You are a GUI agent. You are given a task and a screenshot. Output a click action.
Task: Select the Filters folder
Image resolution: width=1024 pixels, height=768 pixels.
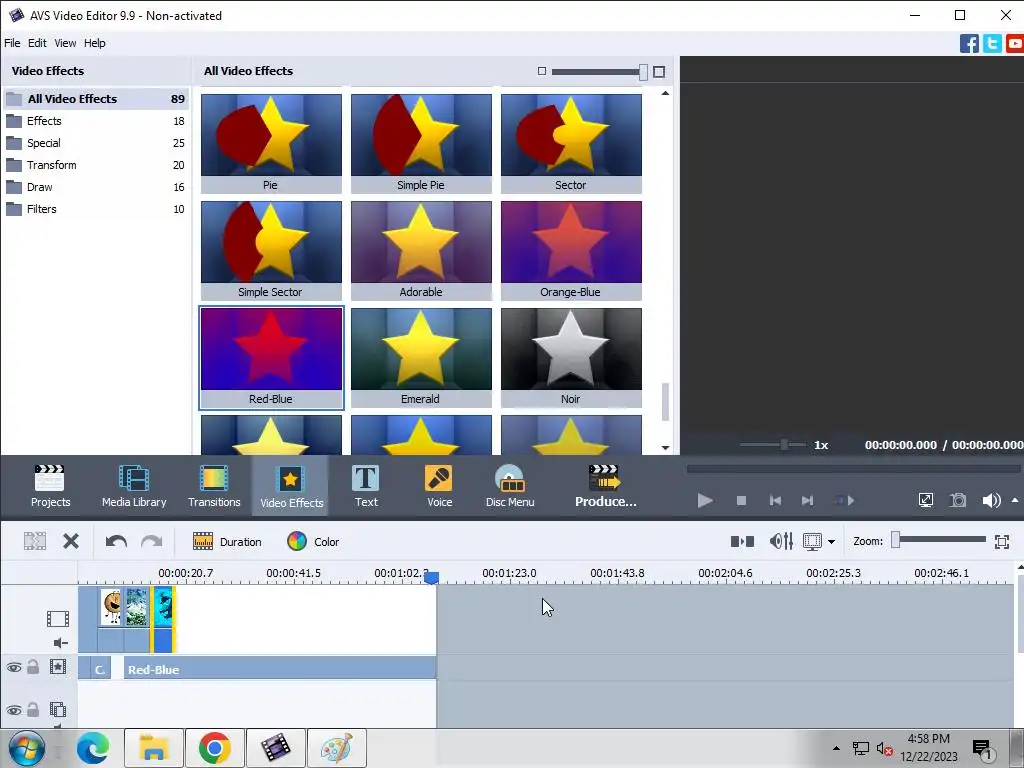[x=96, y=209]
